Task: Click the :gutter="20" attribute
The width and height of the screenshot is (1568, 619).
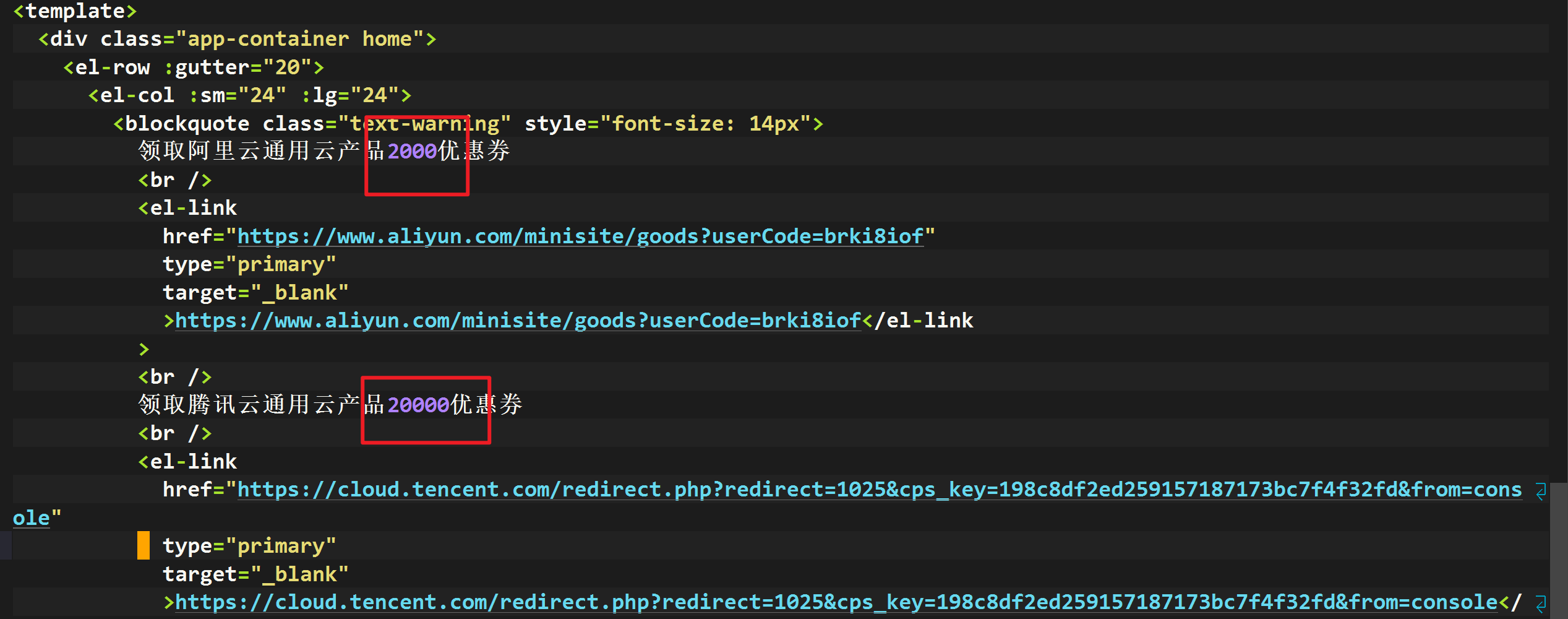Action: (238, 67)
